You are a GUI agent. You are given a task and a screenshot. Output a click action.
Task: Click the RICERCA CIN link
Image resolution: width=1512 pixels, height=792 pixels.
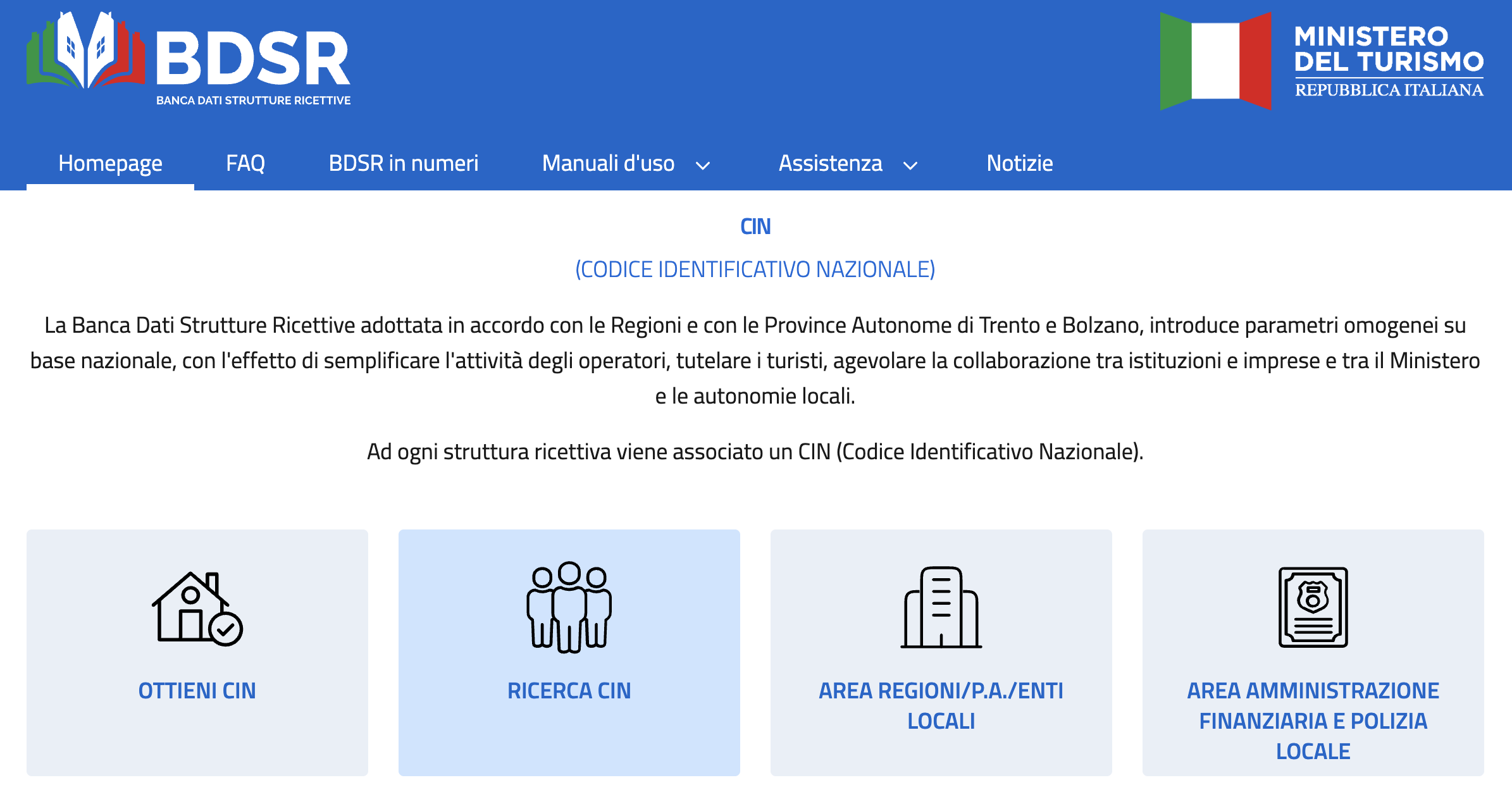(x=569, y=691)
